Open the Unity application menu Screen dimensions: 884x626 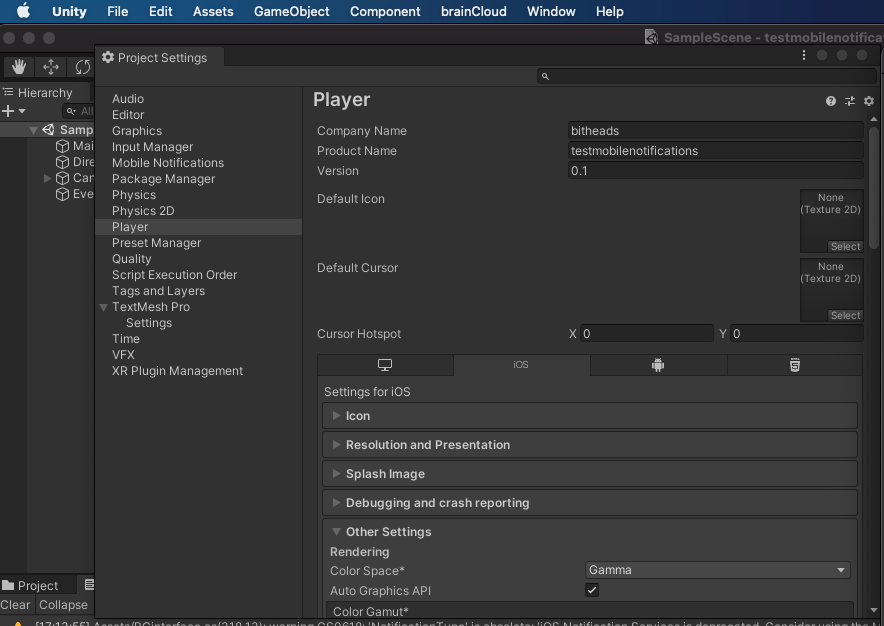coord(69,11)
